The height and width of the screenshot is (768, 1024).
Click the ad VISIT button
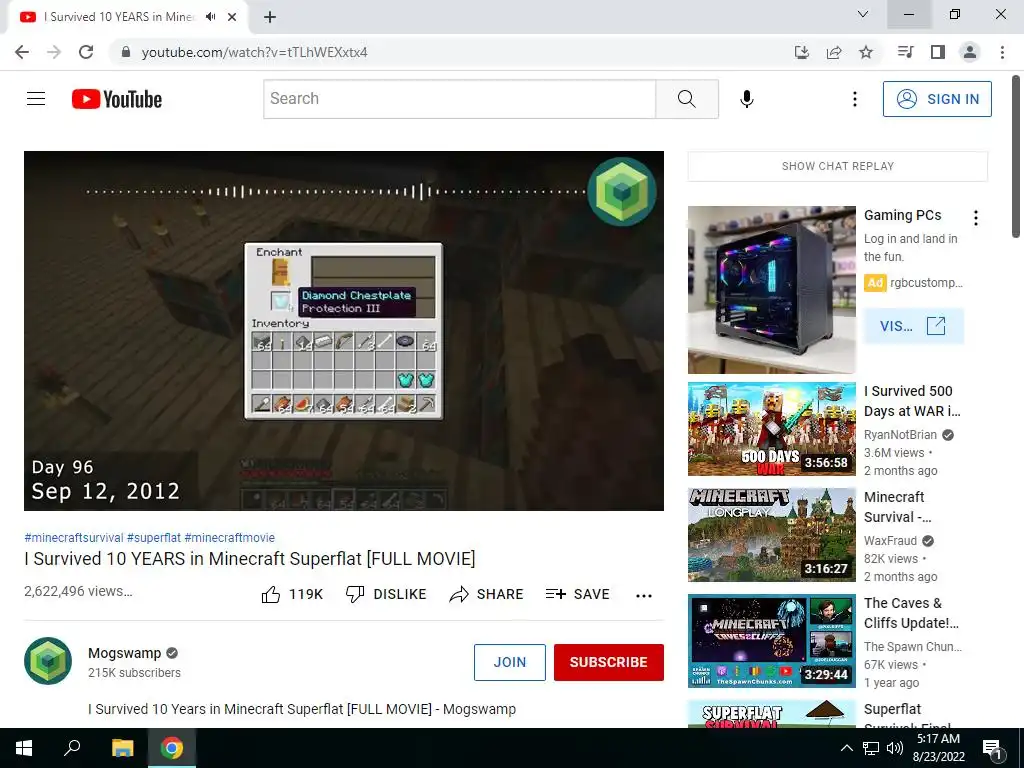pyautogui.click(x=913, y=326)
